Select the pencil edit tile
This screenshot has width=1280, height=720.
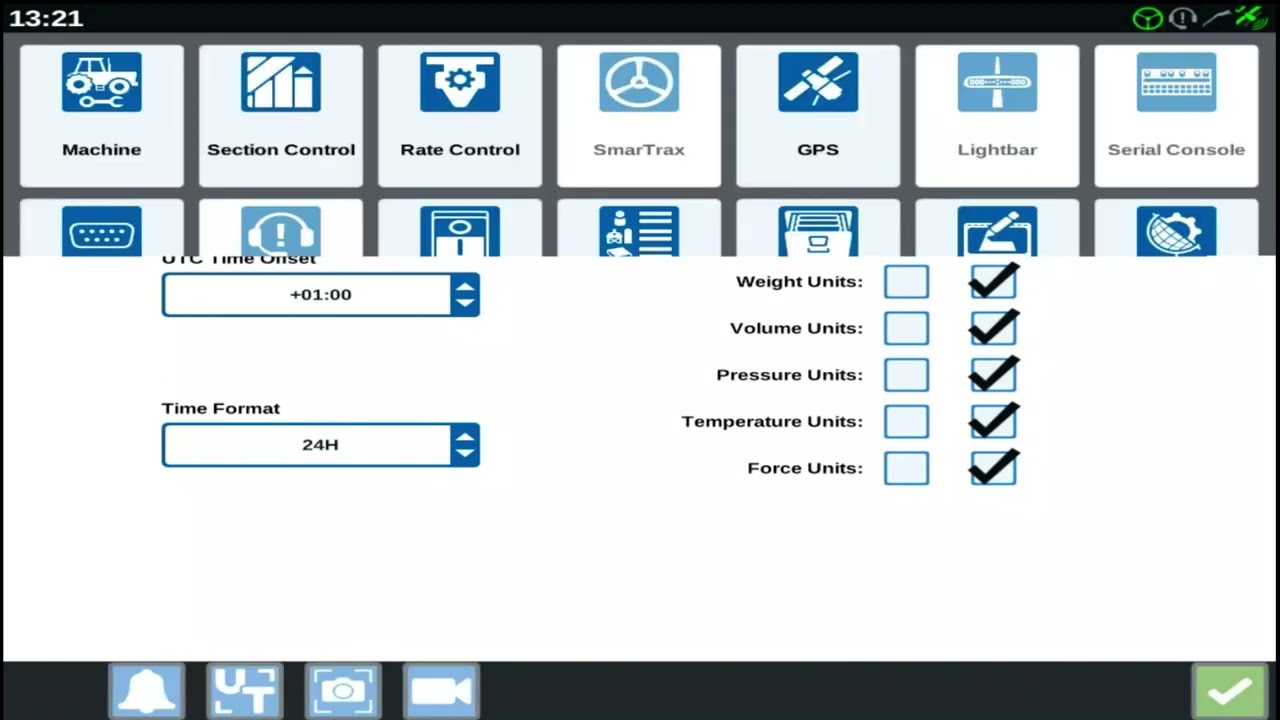click(997, 228)
